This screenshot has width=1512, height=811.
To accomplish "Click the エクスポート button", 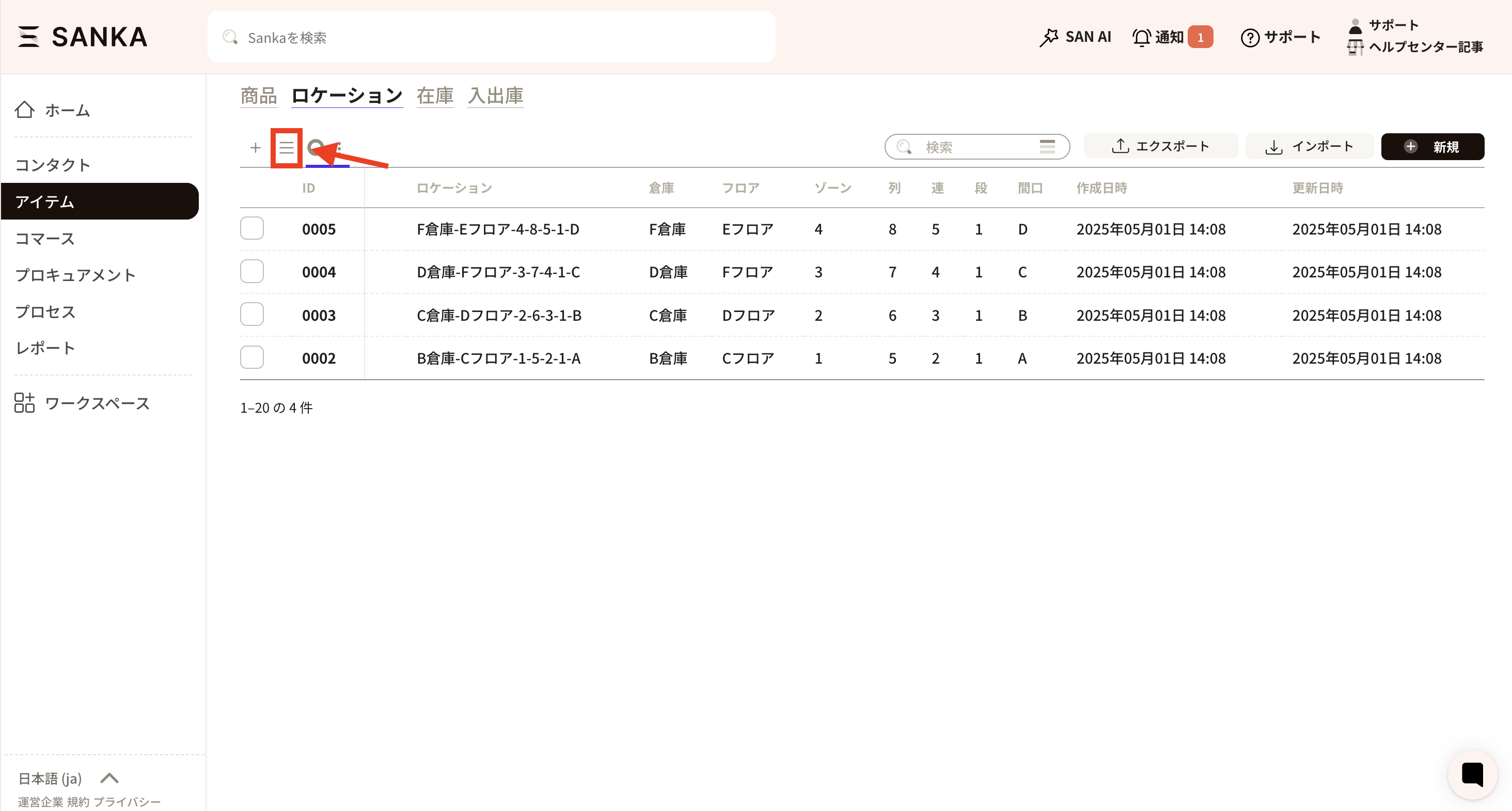I will pos(1160,146).
